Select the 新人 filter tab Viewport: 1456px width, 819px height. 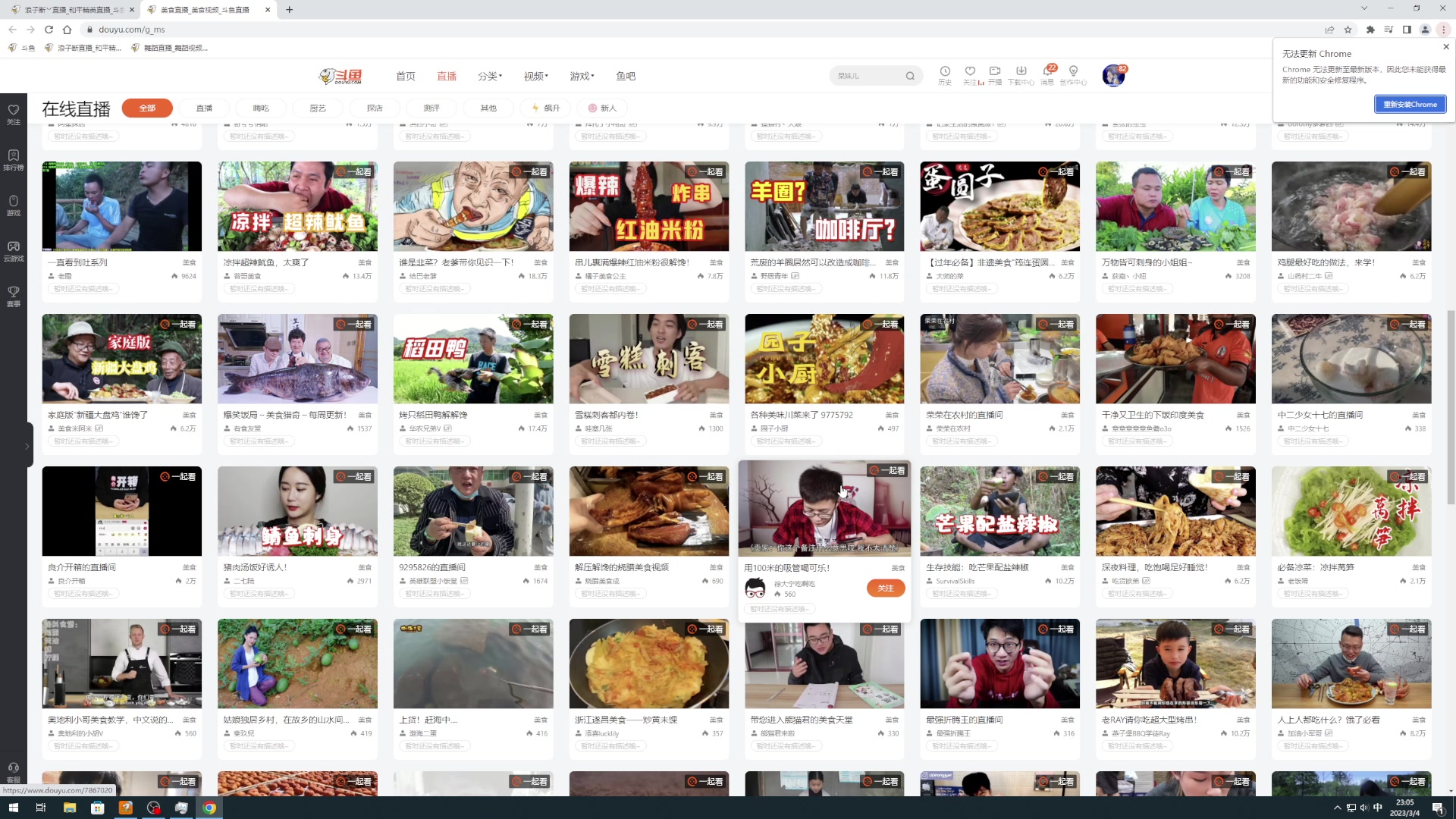[603, 108]
